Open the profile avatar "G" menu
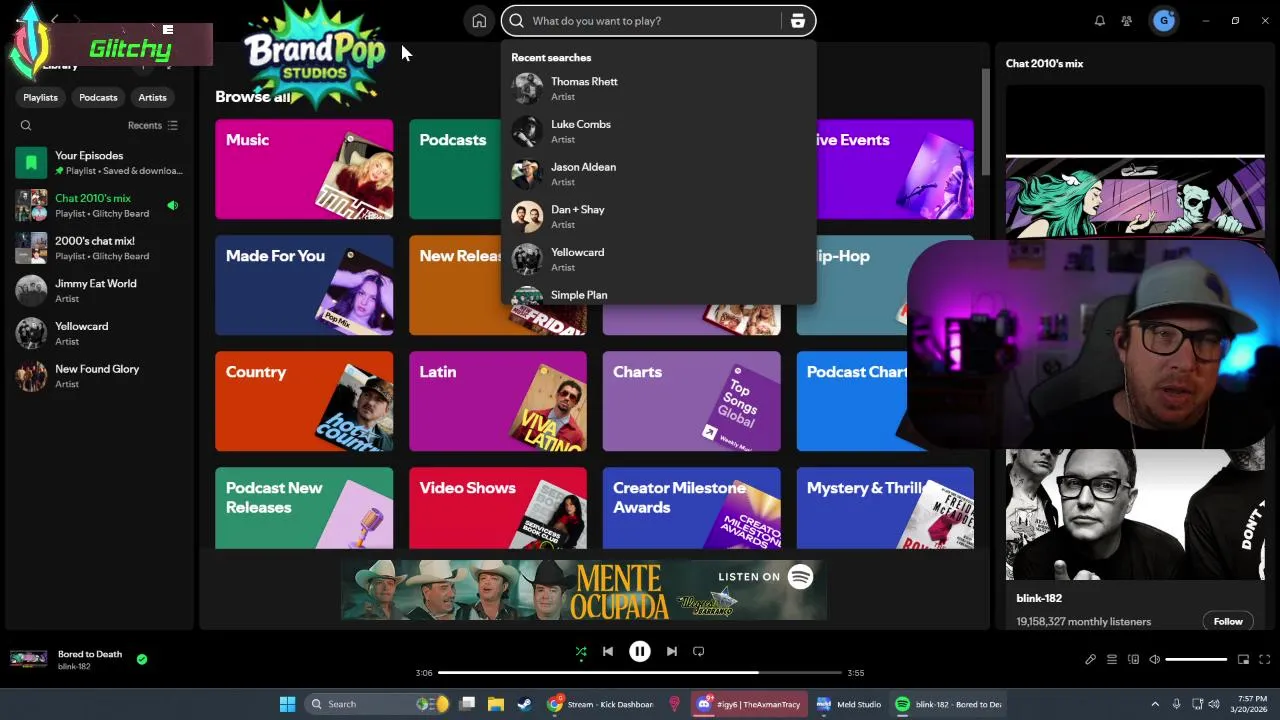 [1164, 20]
